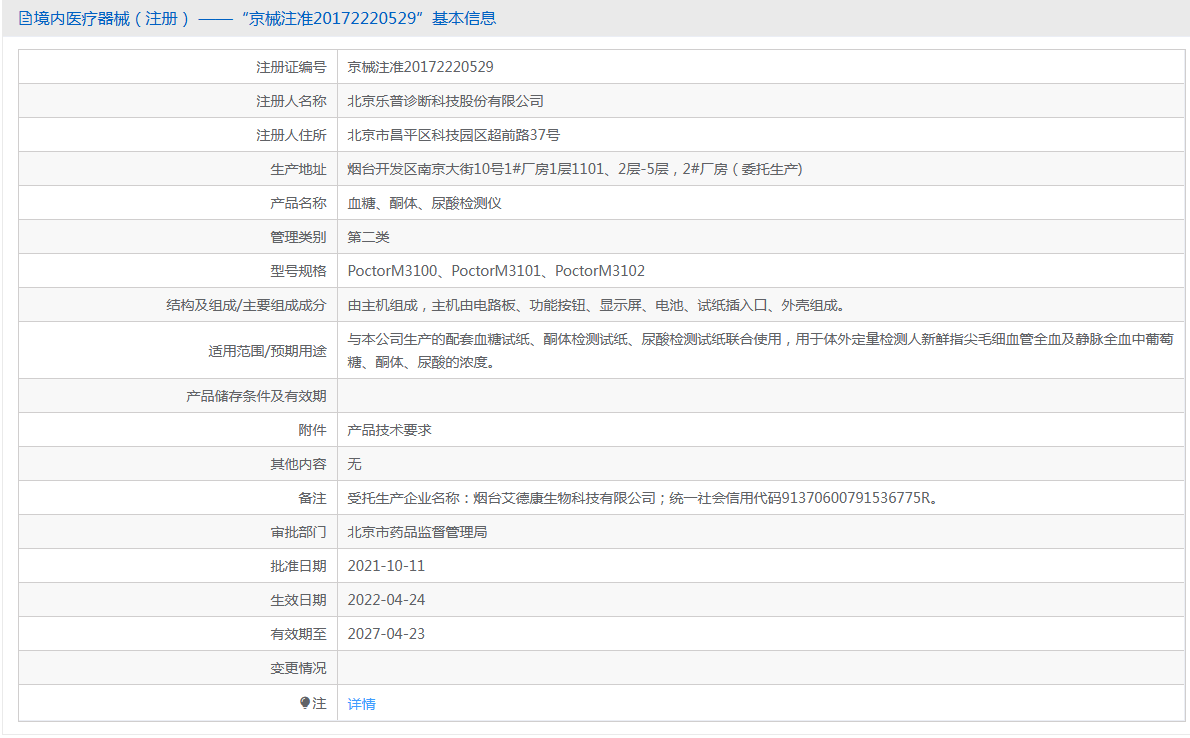Click the 适用范围/预期用途 label

267,351
